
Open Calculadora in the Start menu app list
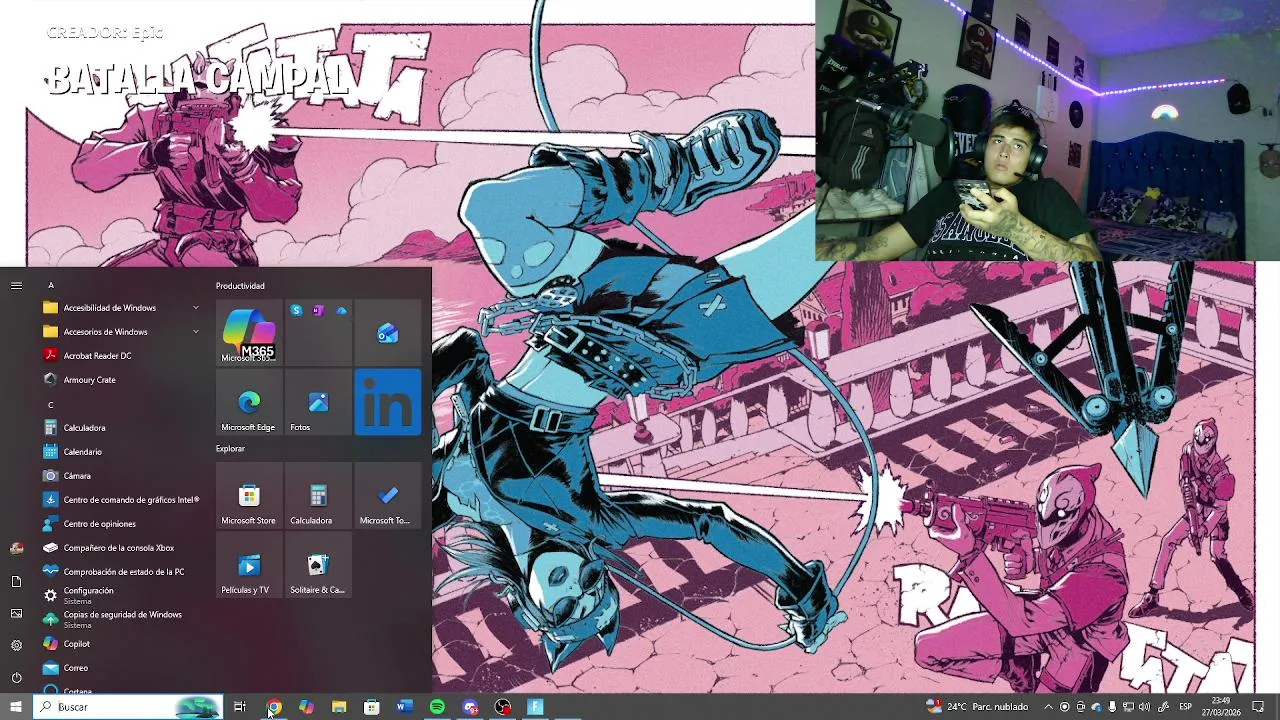pos(120,427)
